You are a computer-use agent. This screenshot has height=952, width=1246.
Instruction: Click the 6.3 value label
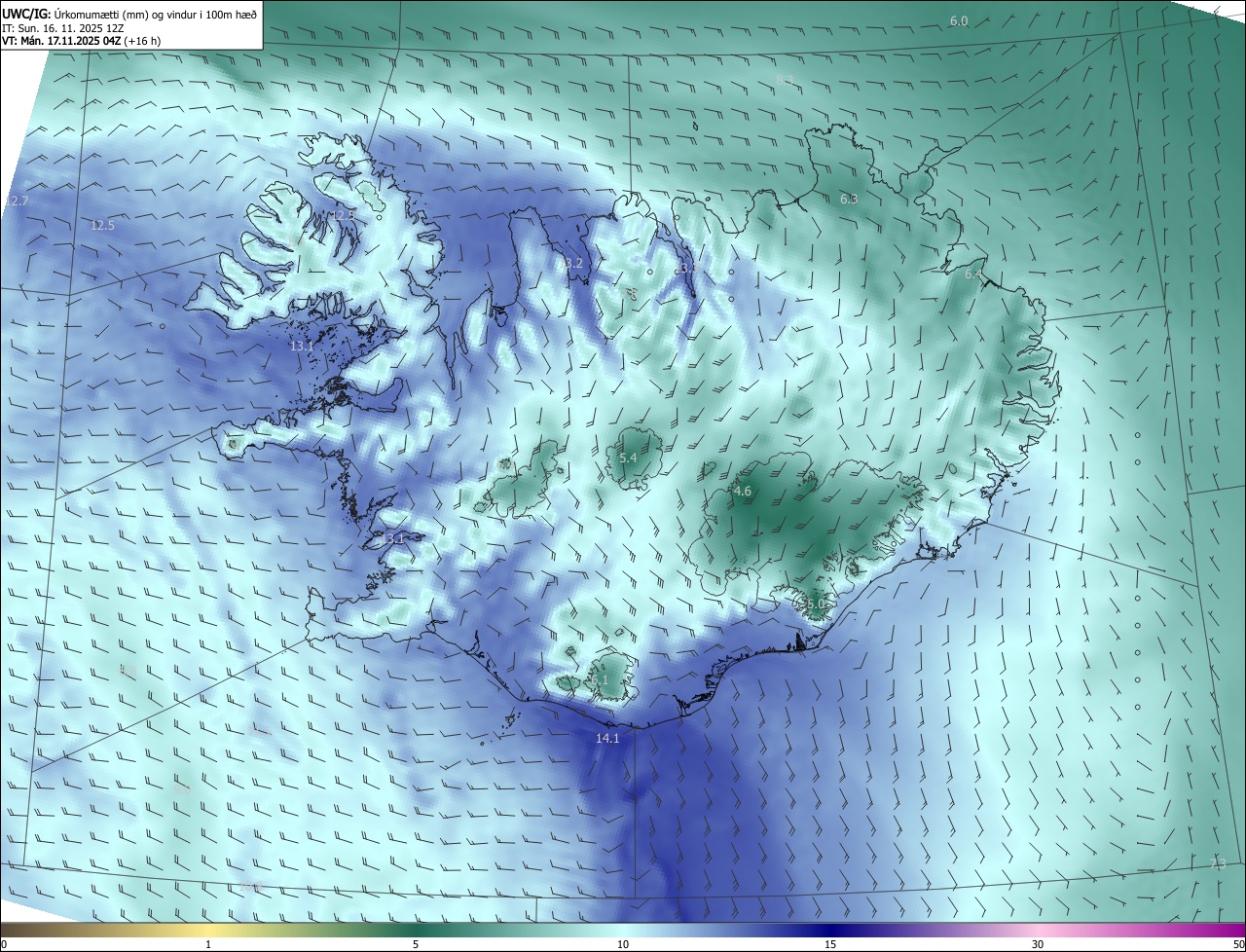coord(849,200)
